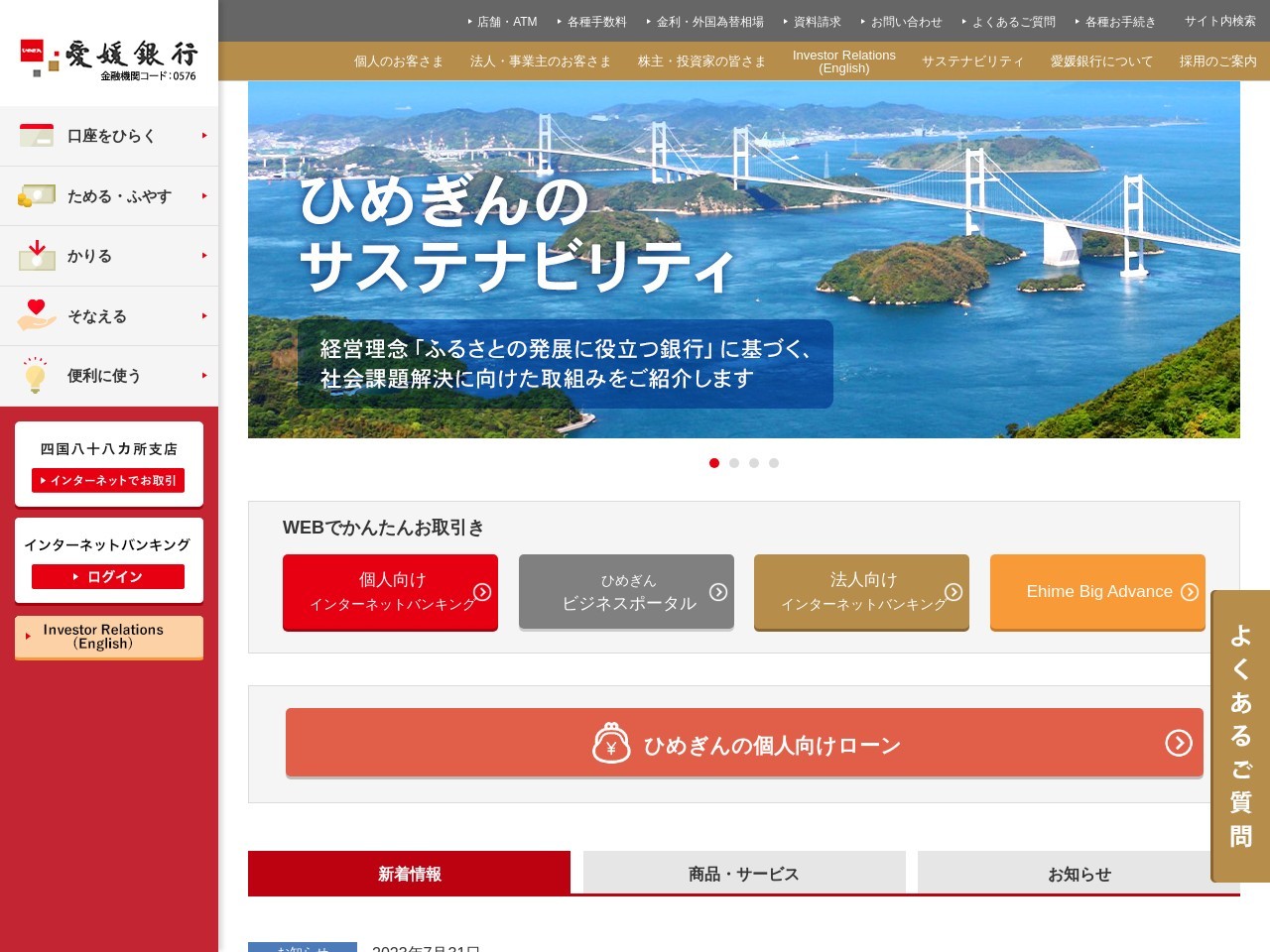Expand the 便利に使う menu arrow
1270x952 pixels.
(x=204, y=375)
